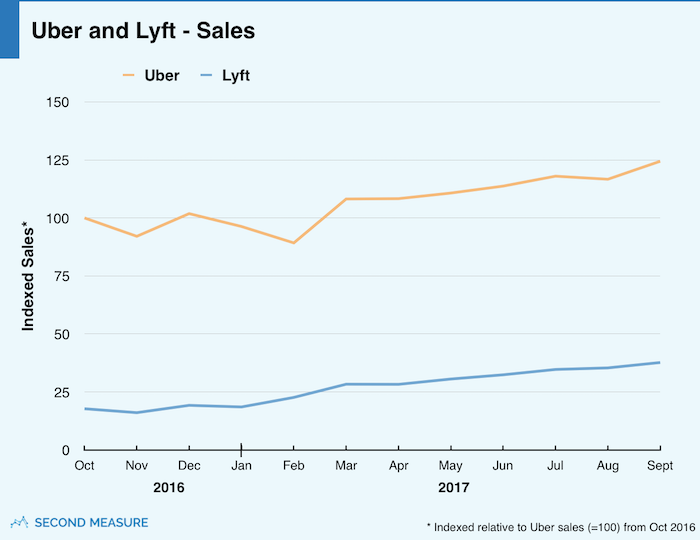
Task: Click the footnote about indexed Uber sales
Action: coord(561,527)
